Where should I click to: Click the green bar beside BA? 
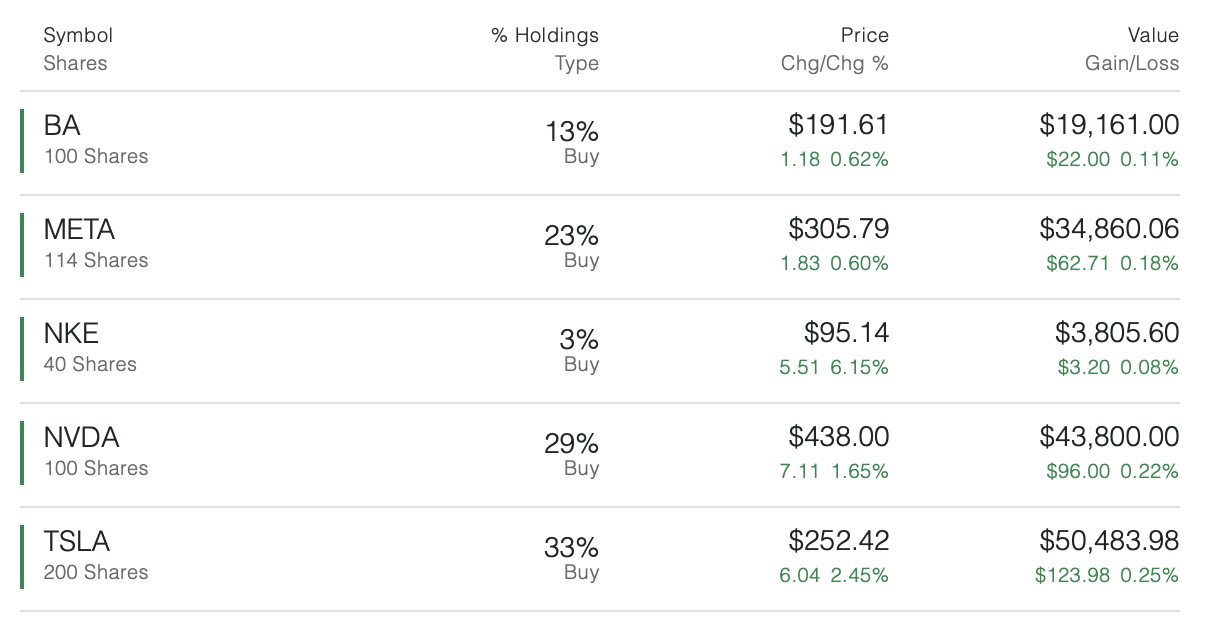[22, 141]
